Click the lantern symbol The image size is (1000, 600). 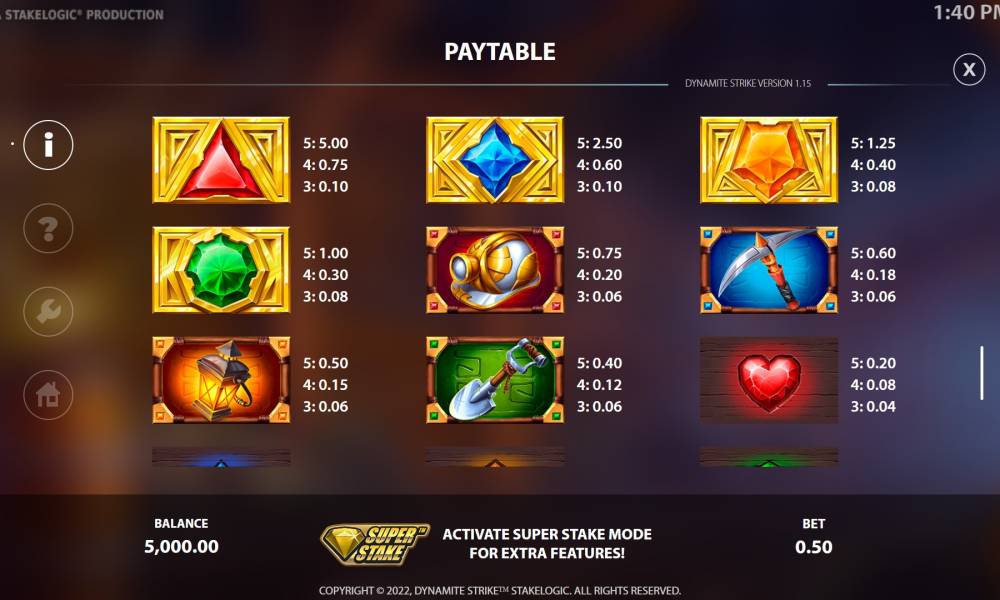(x=221, y=379)
